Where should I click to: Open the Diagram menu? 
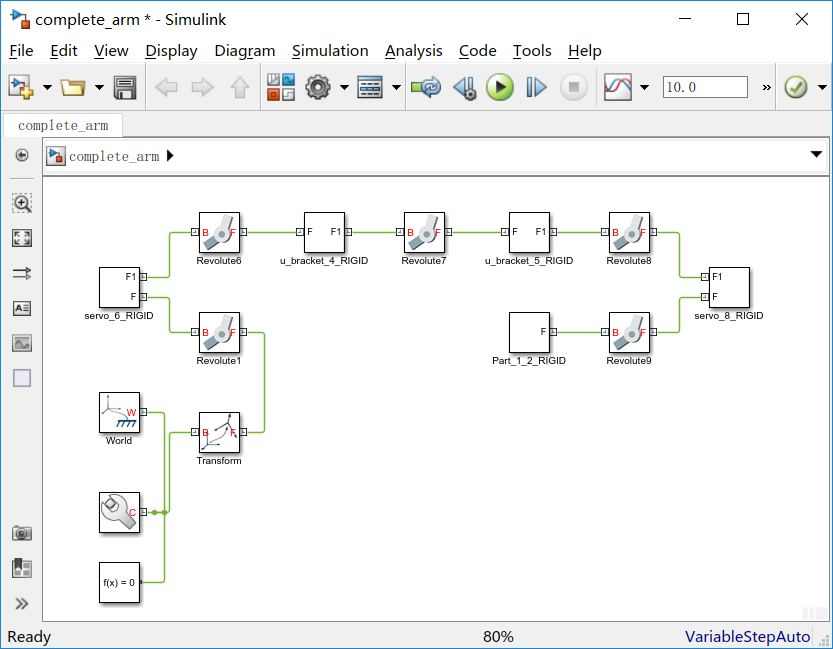click(244, 51)
